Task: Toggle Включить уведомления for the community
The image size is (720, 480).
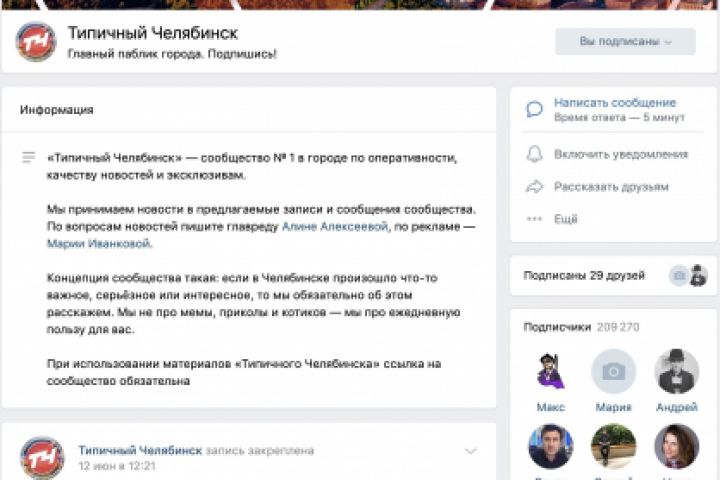Action: coord(621,154)
